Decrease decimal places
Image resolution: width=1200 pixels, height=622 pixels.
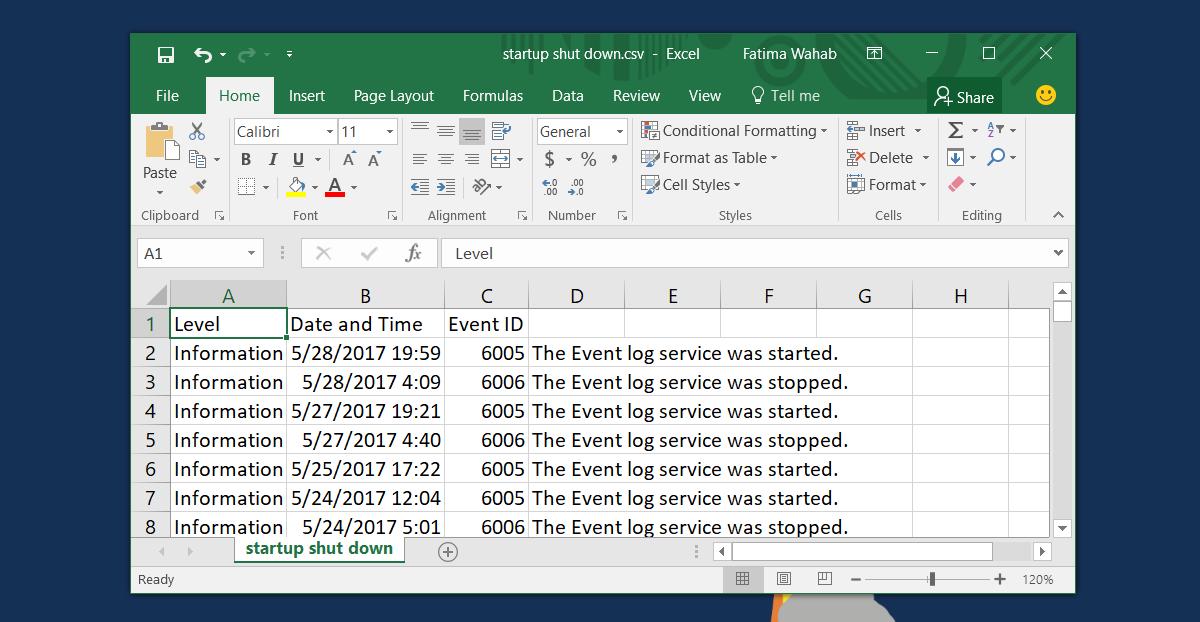pos(576,187)
